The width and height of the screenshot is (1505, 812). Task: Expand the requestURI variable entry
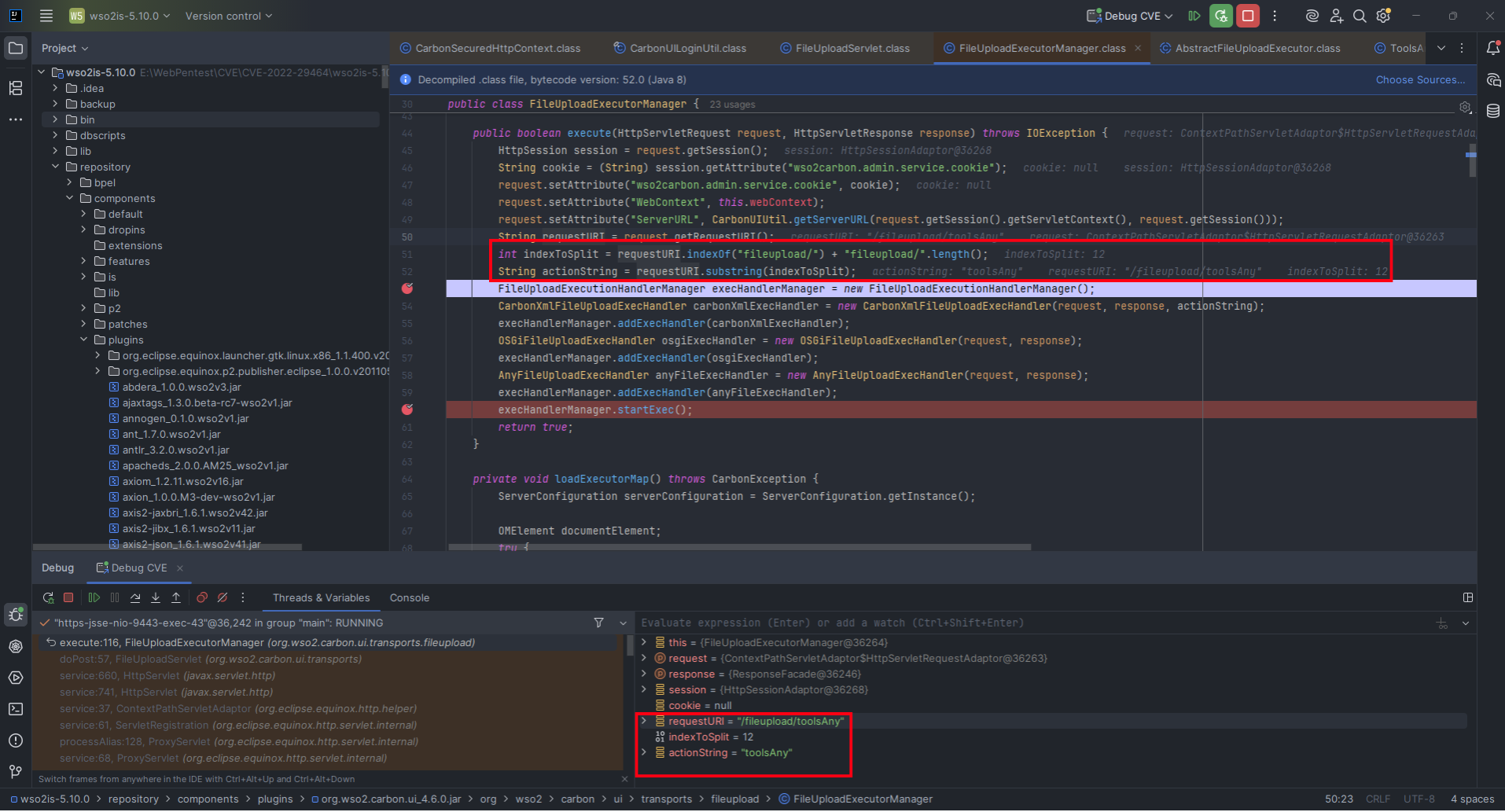(x=645, y=721)
